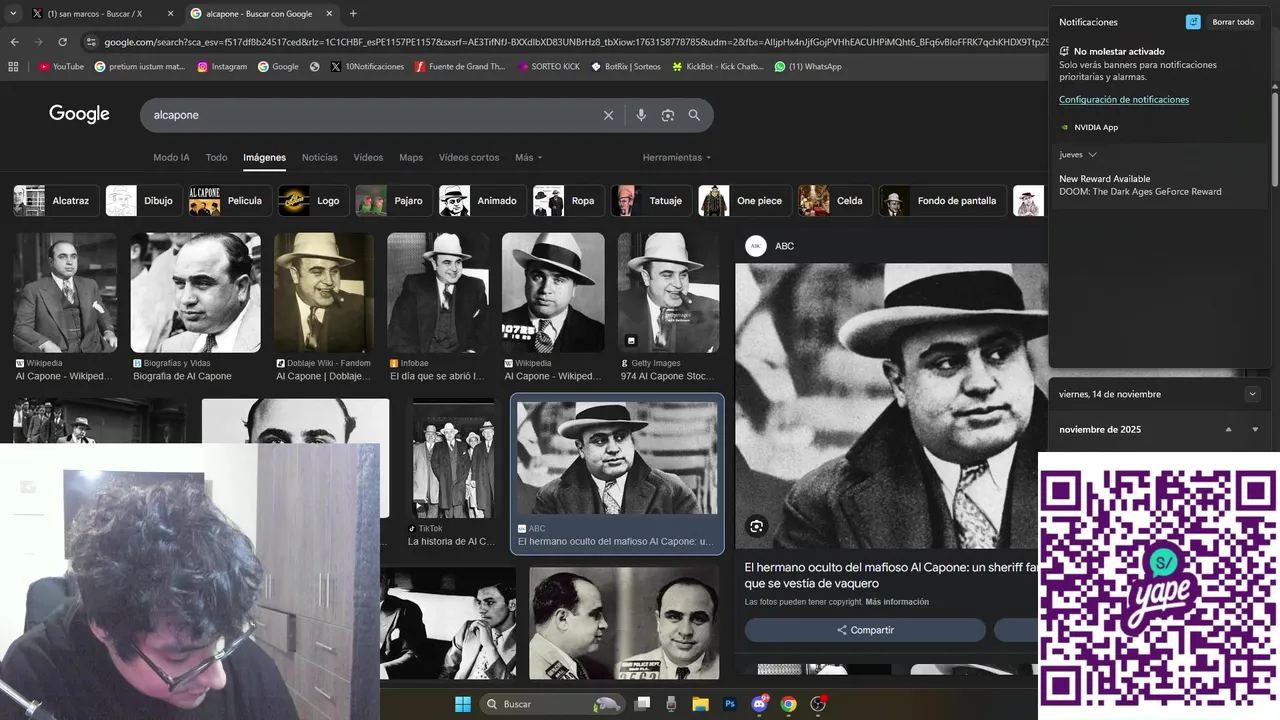Open the Windows Start menu
The image size is (1280, 720).
click(463, 704)
